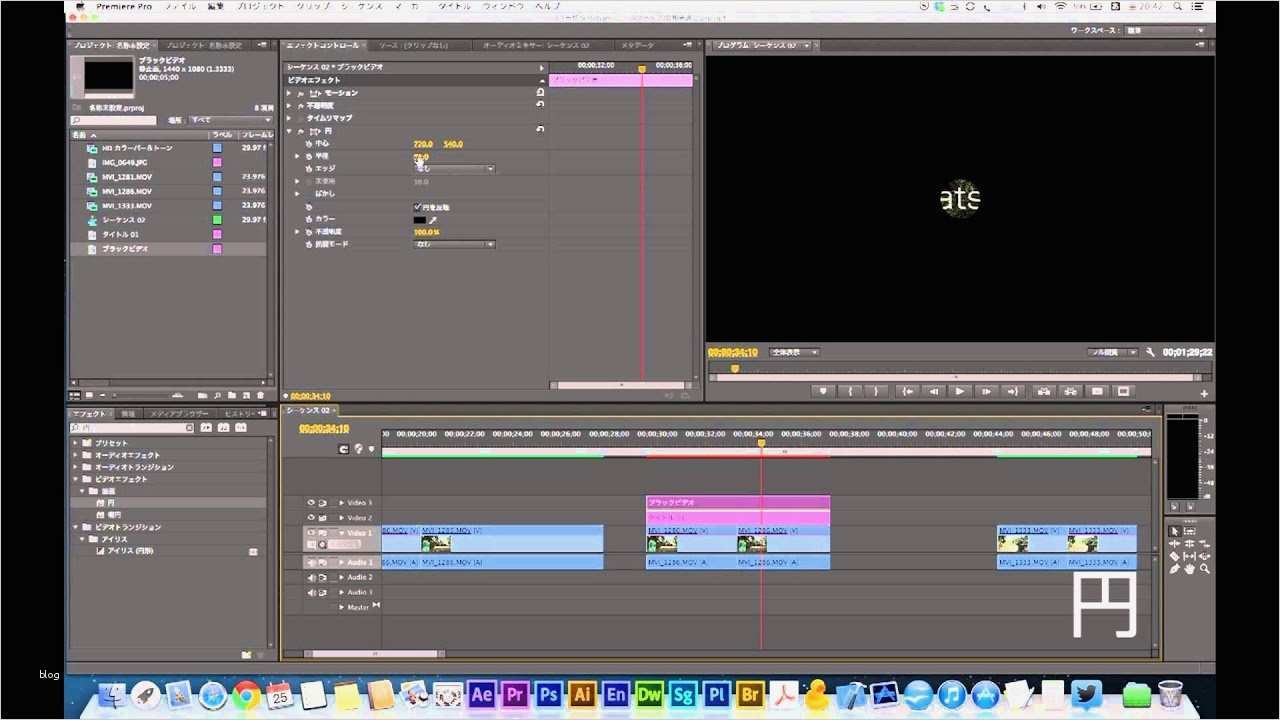Expand the プリセット folder in Effects panel

75,443
